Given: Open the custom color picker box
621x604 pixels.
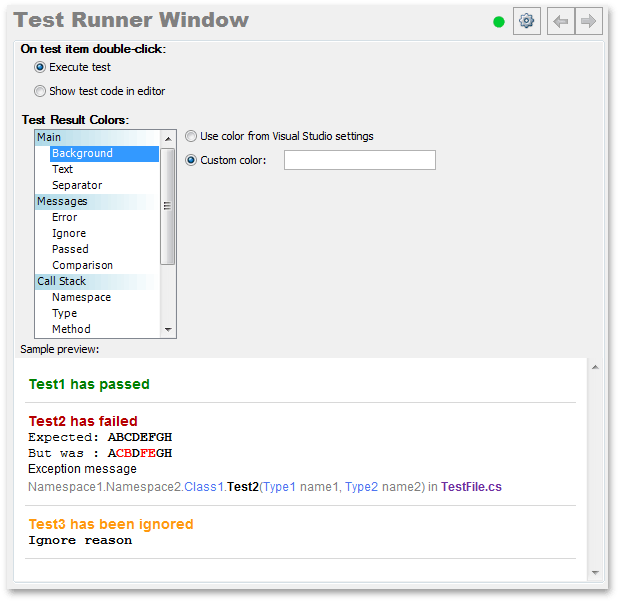Looking at the screenshot, I should [360, 160].
